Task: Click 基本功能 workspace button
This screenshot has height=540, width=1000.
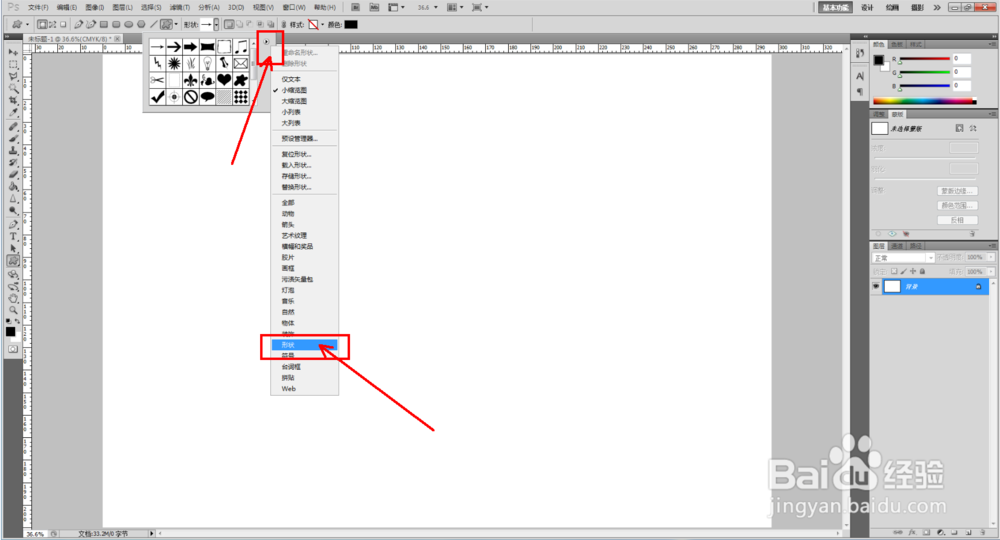Action: tap(835, 7)
